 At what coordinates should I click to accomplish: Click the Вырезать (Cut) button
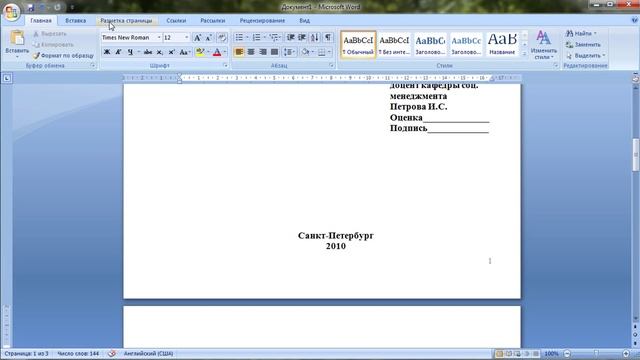pyautogui.click(x=50, y=34)
